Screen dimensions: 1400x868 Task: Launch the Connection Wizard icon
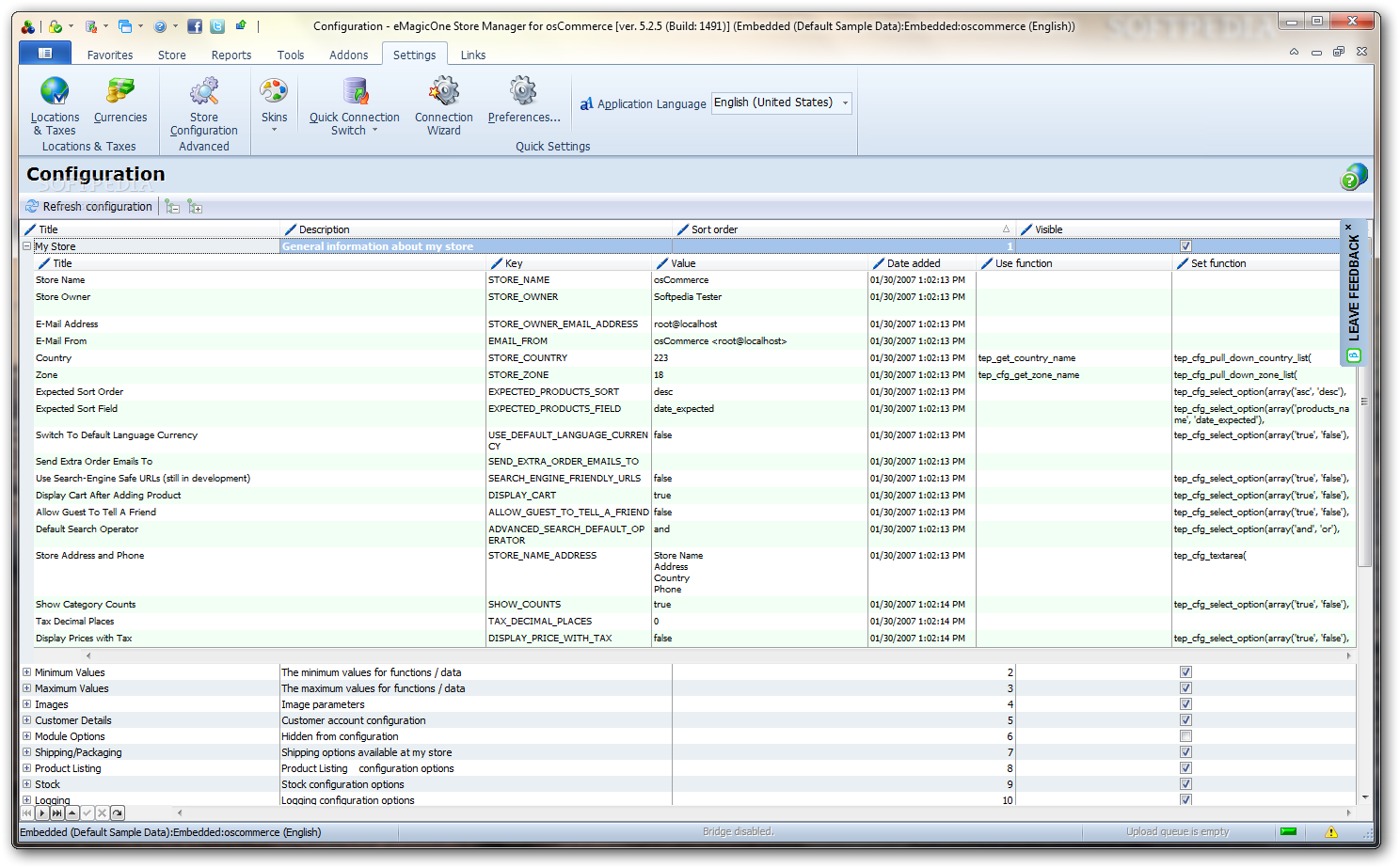click(x=444, y=91)
